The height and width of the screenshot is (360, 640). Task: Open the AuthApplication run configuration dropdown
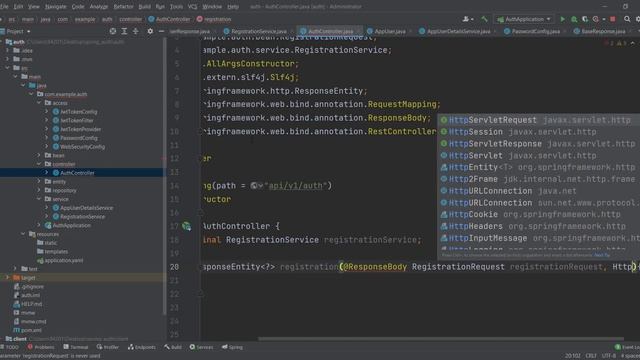(x=524, y=19)
